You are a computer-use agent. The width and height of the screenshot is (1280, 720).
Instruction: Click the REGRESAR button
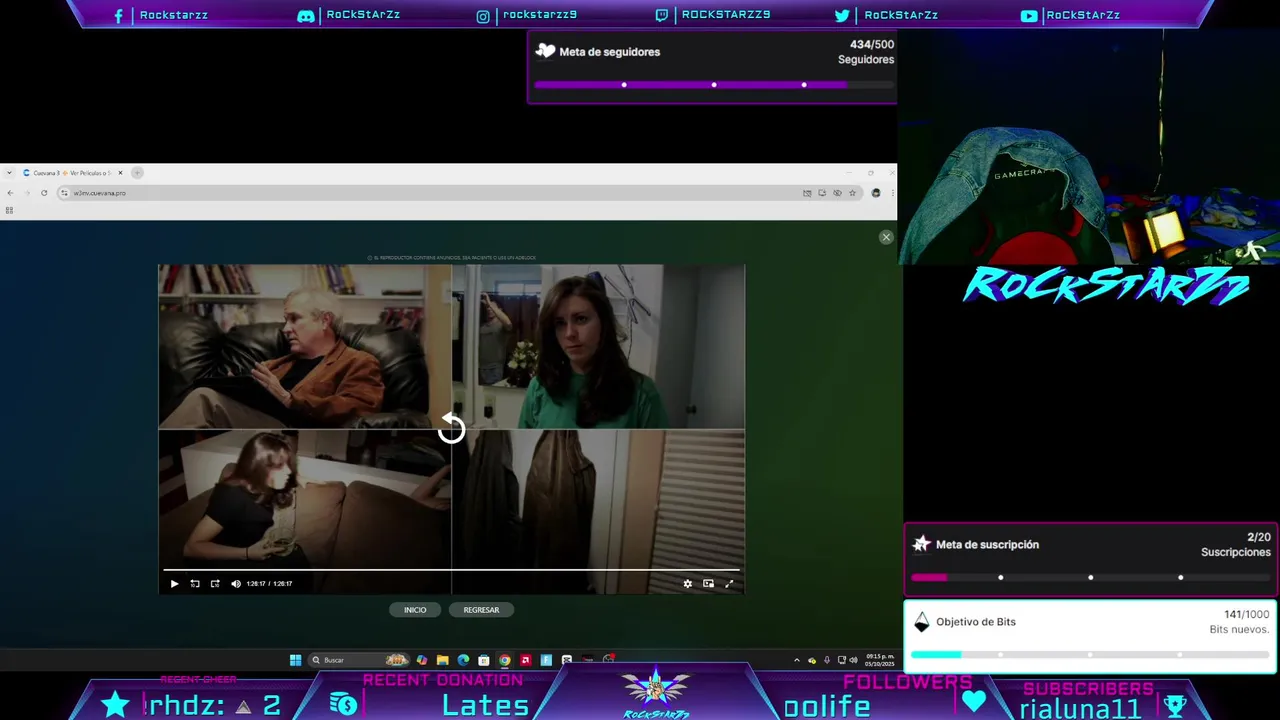pos(481,610)
